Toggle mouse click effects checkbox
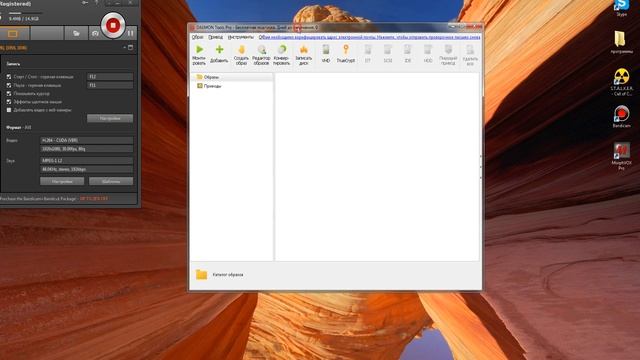 pyautogui.click(x=9, y=102)
